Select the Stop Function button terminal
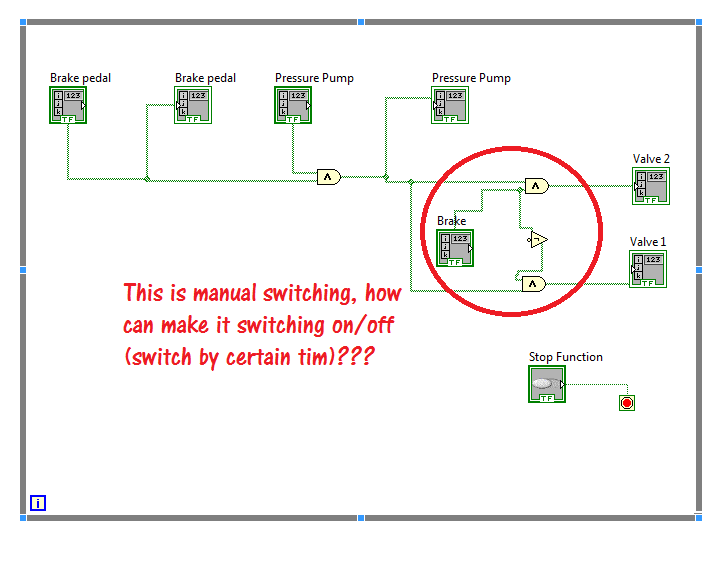Screen dimensions: 727x563 547,384
